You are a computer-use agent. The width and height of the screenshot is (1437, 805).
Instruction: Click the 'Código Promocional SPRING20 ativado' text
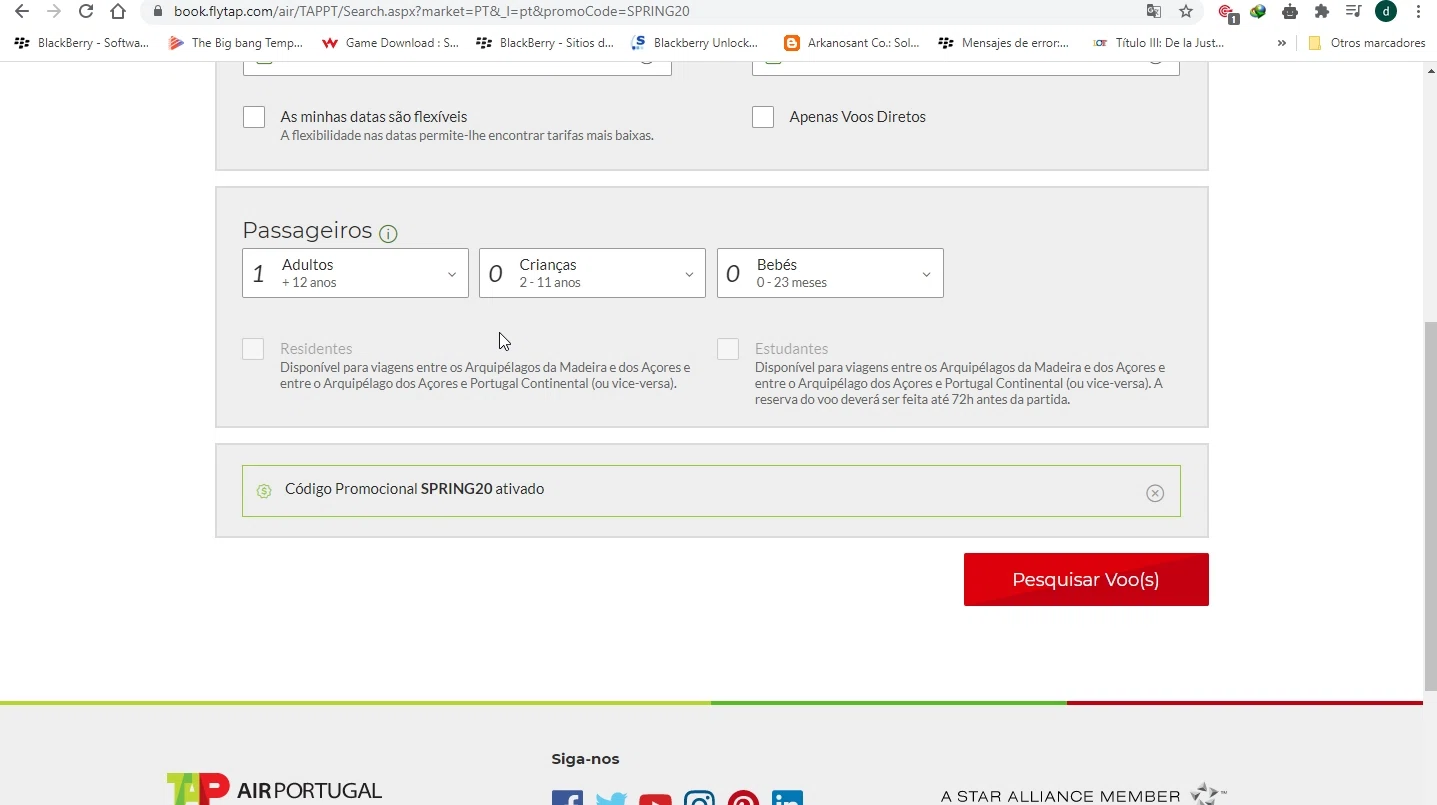(x=415, y=489)
